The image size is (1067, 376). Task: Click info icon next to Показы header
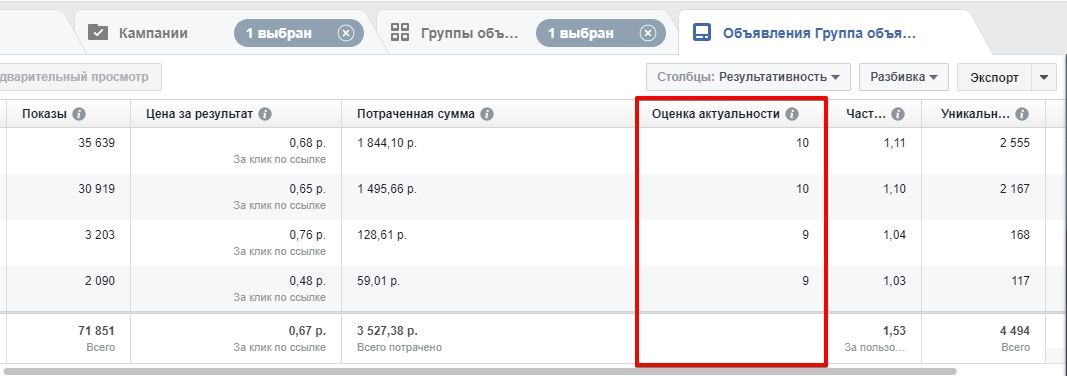point(79,114)
